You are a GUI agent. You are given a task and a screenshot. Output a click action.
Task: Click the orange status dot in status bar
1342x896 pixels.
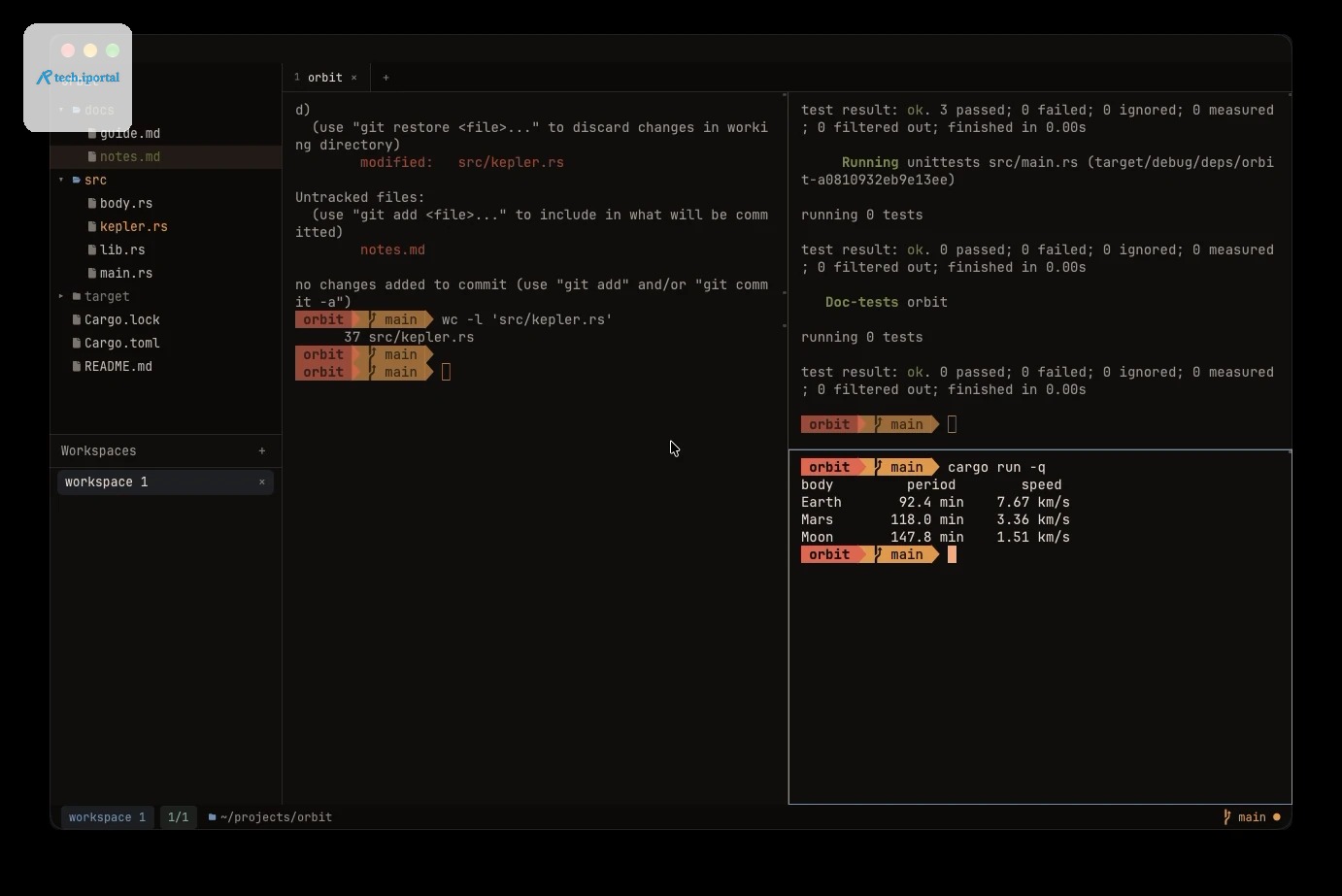1277,817
